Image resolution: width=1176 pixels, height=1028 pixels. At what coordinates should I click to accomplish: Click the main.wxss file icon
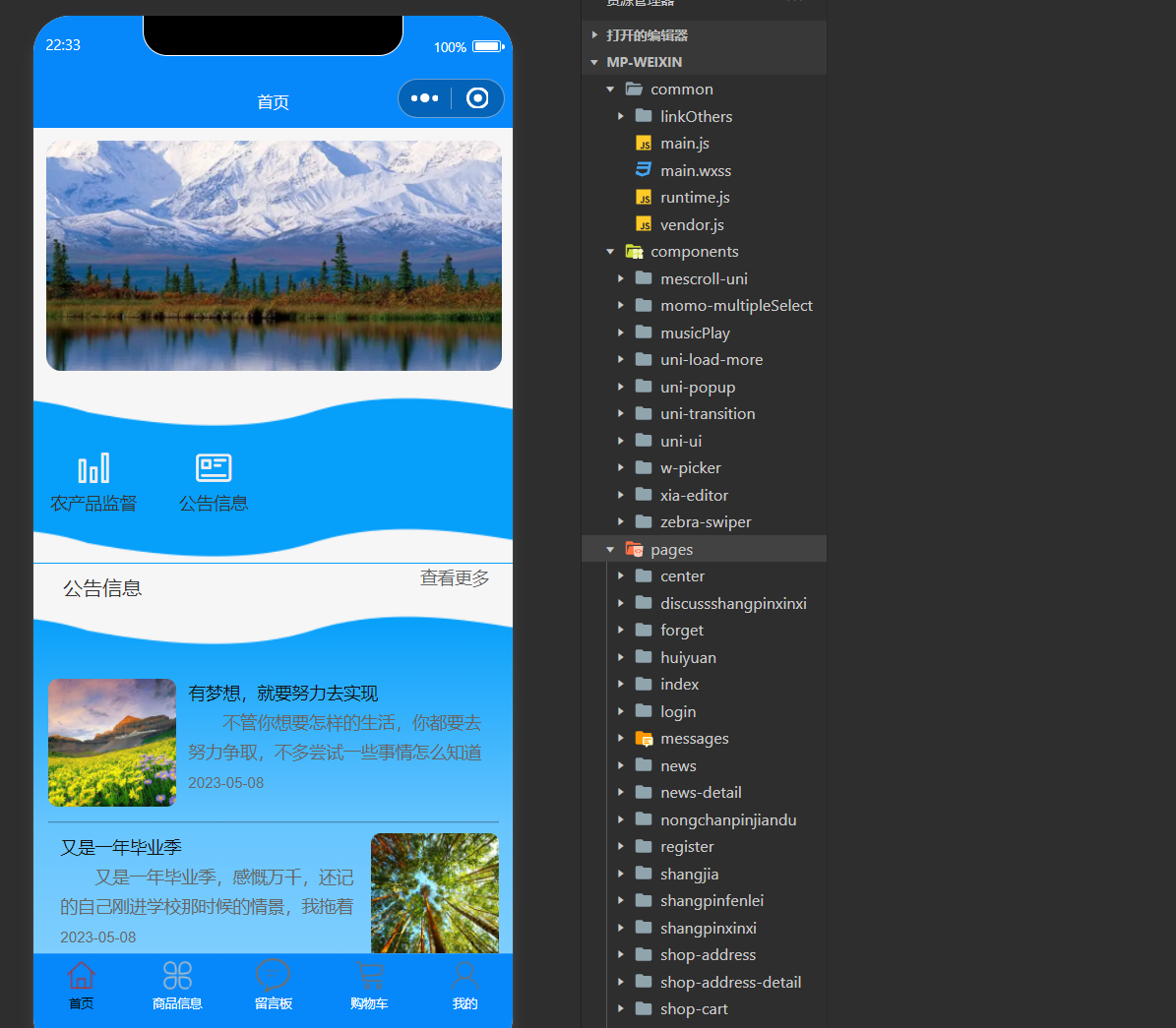(644, 170)
